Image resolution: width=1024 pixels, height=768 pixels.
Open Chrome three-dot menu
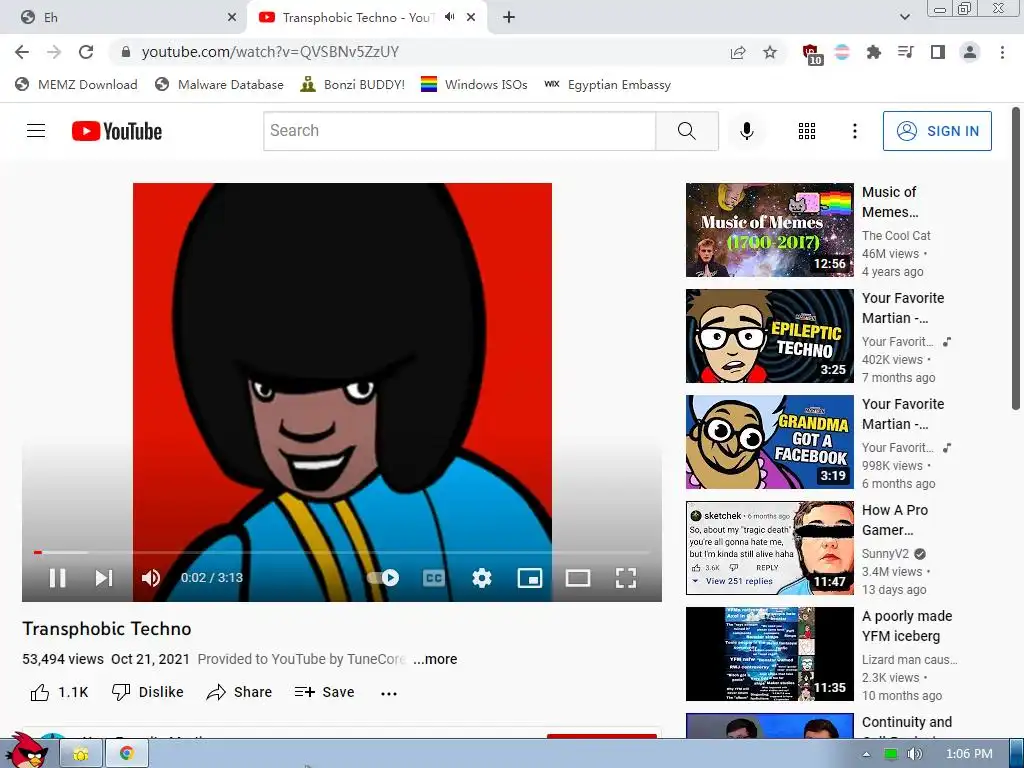pyautogui.click(x=1002, y=52)
